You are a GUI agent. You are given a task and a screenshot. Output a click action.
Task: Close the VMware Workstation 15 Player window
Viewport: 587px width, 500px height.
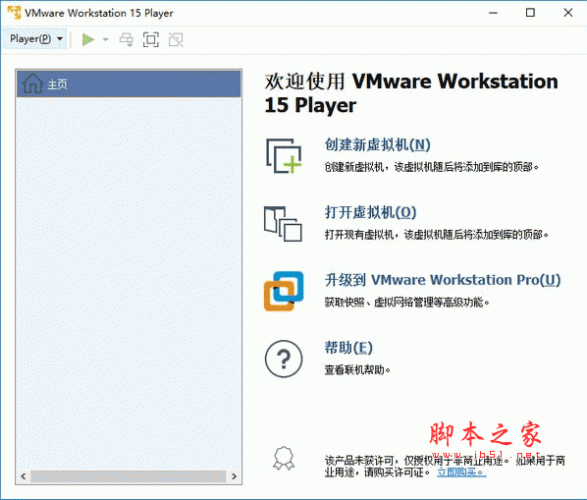click(x=568, y=13)
